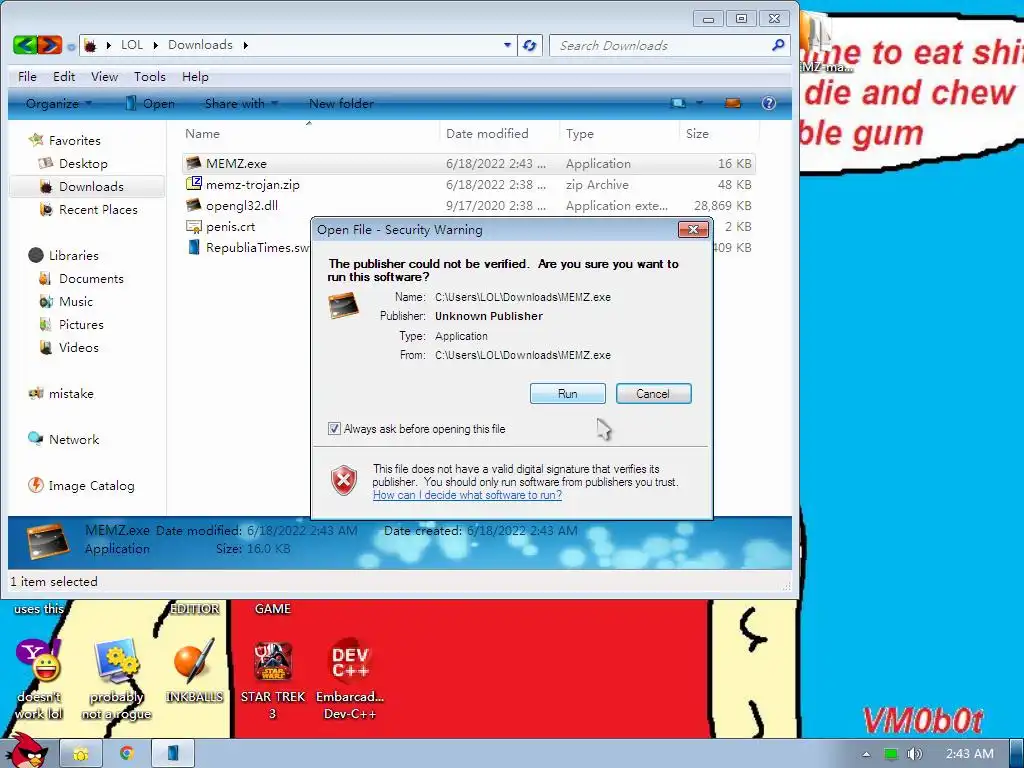Open the File menu
This screenshot has height=768, width=1024.
click(x=27, y=77)
